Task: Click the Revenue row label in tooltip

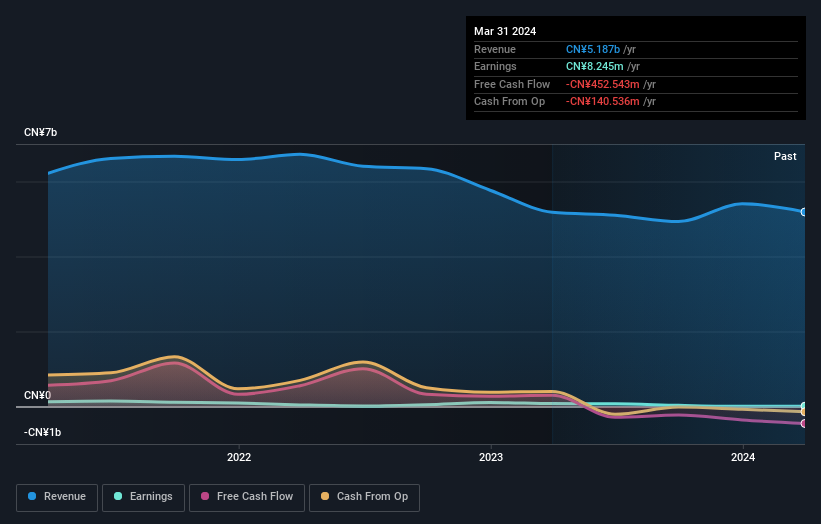Action: [x=495, y=49]
